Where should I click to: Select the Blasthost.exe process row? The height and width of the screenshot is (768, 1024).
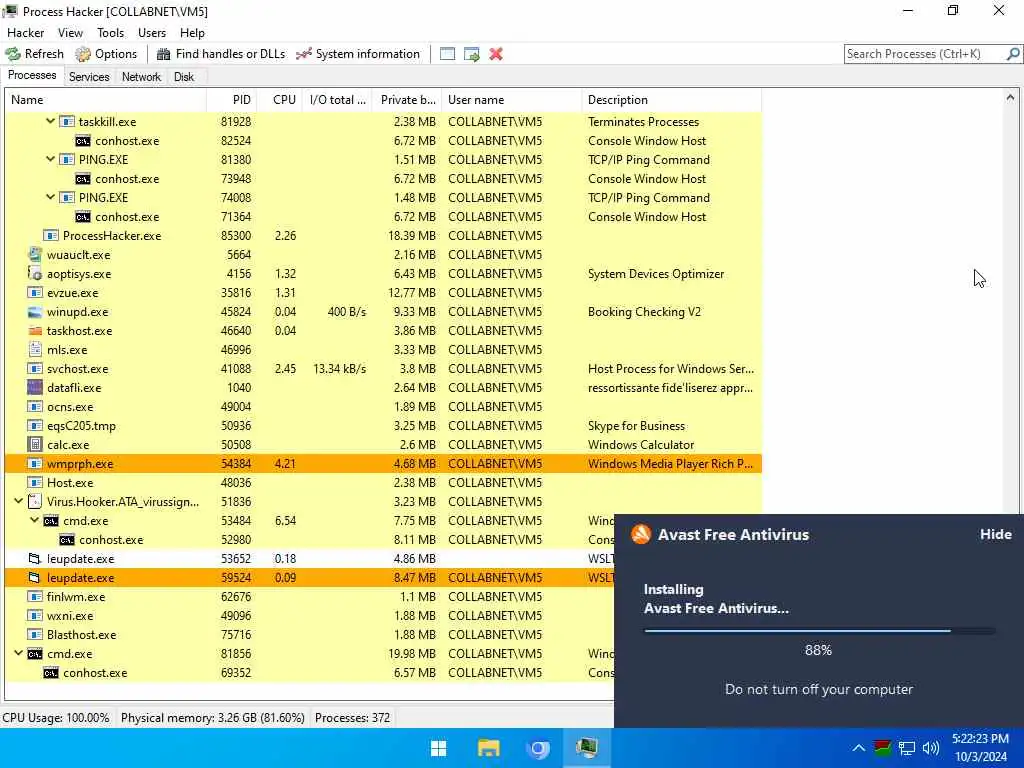click(x=310, y=635)
